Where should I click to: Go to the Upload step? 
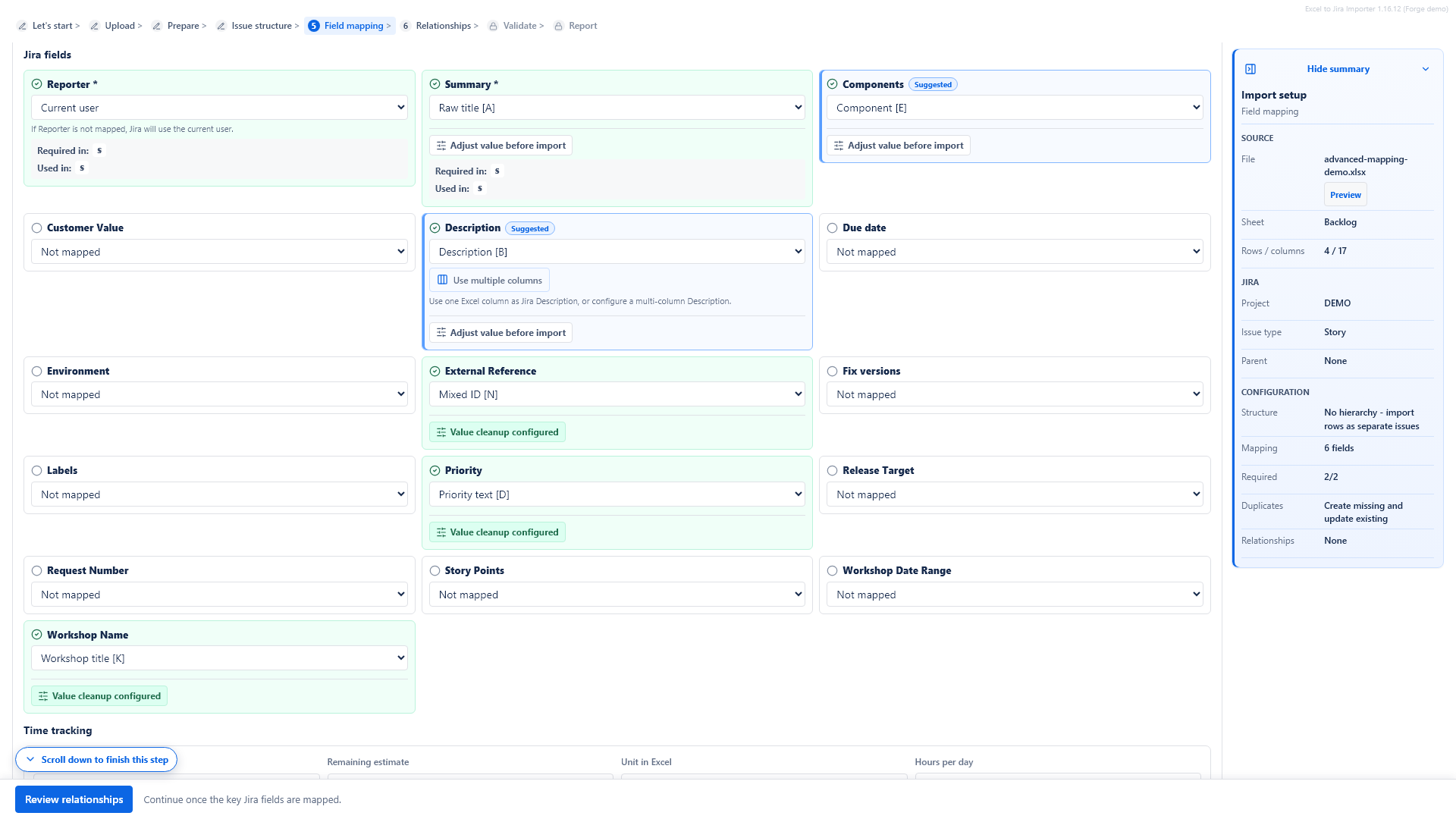(116, 26)
